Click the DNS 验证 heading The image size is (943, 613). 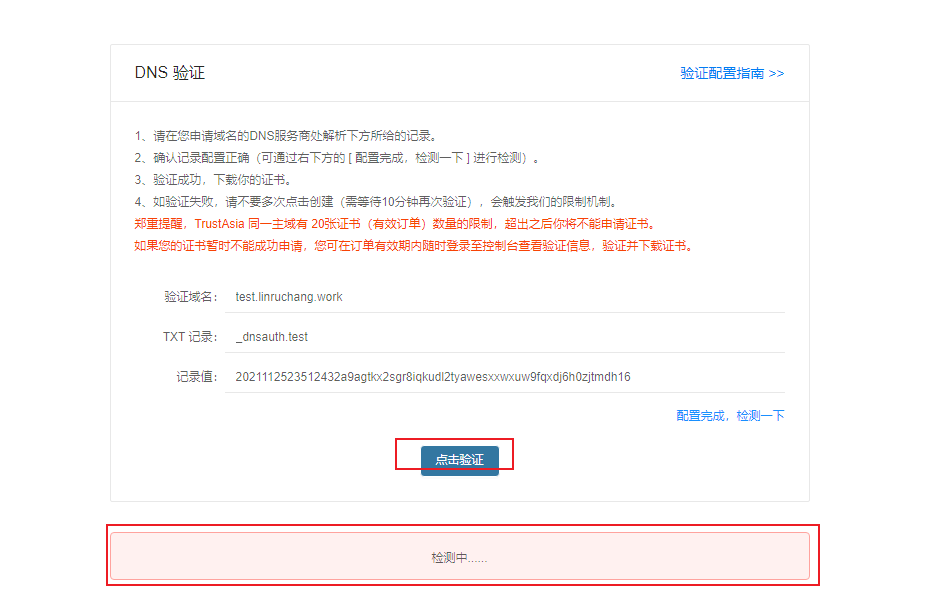click(170, 73)
